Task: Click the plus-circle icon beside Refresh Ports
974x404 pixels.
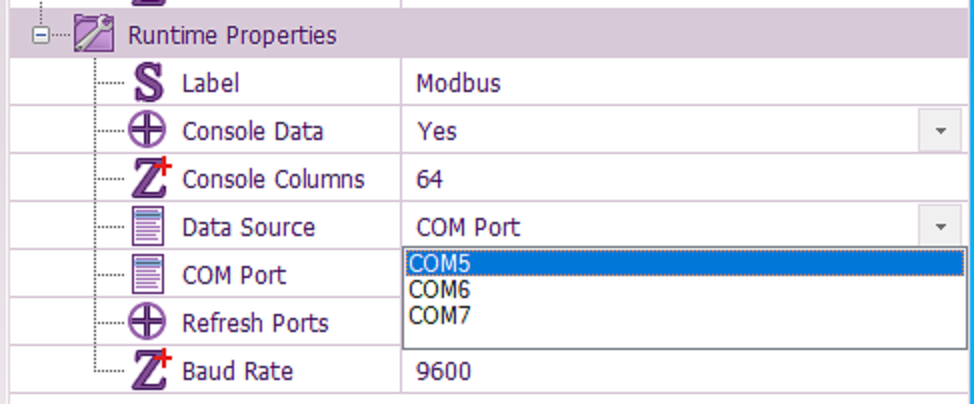Action: tap(148, 323)
